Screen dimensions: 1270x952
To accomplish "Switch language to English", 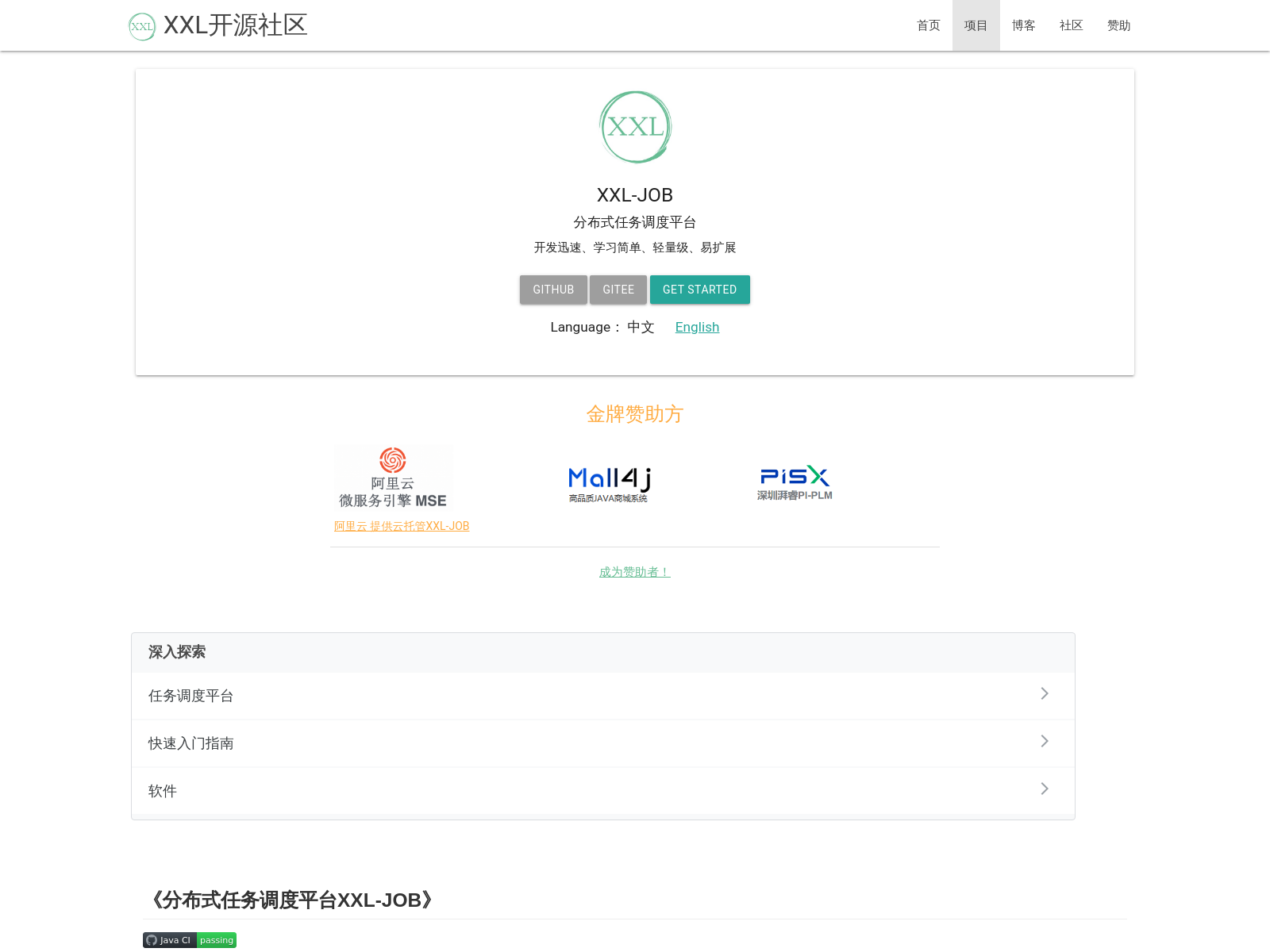I will point(697,327).
